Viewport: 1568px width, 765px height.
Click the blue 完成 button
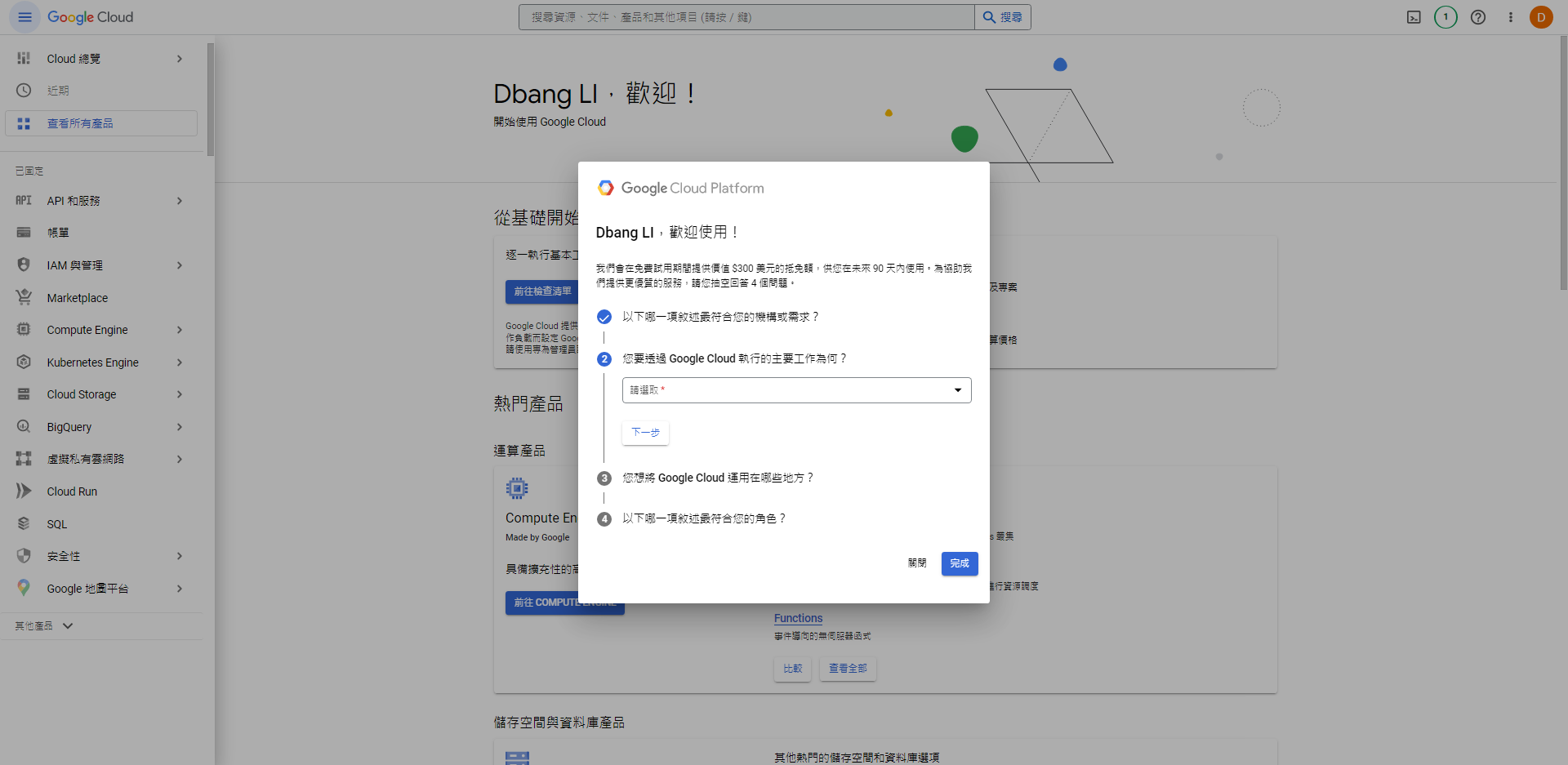click(960, 563)
